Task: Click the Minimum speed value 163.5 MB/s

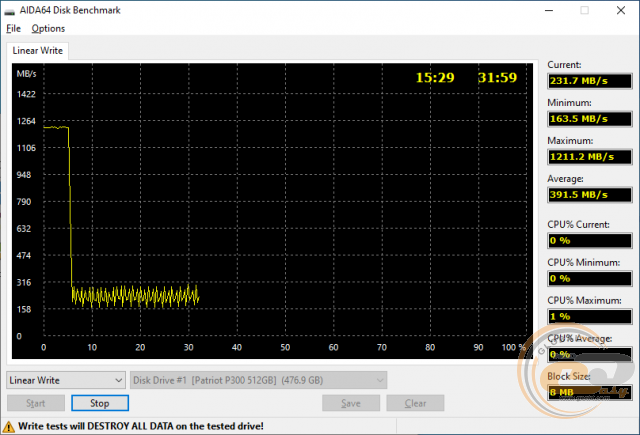Action: [589, 119]
